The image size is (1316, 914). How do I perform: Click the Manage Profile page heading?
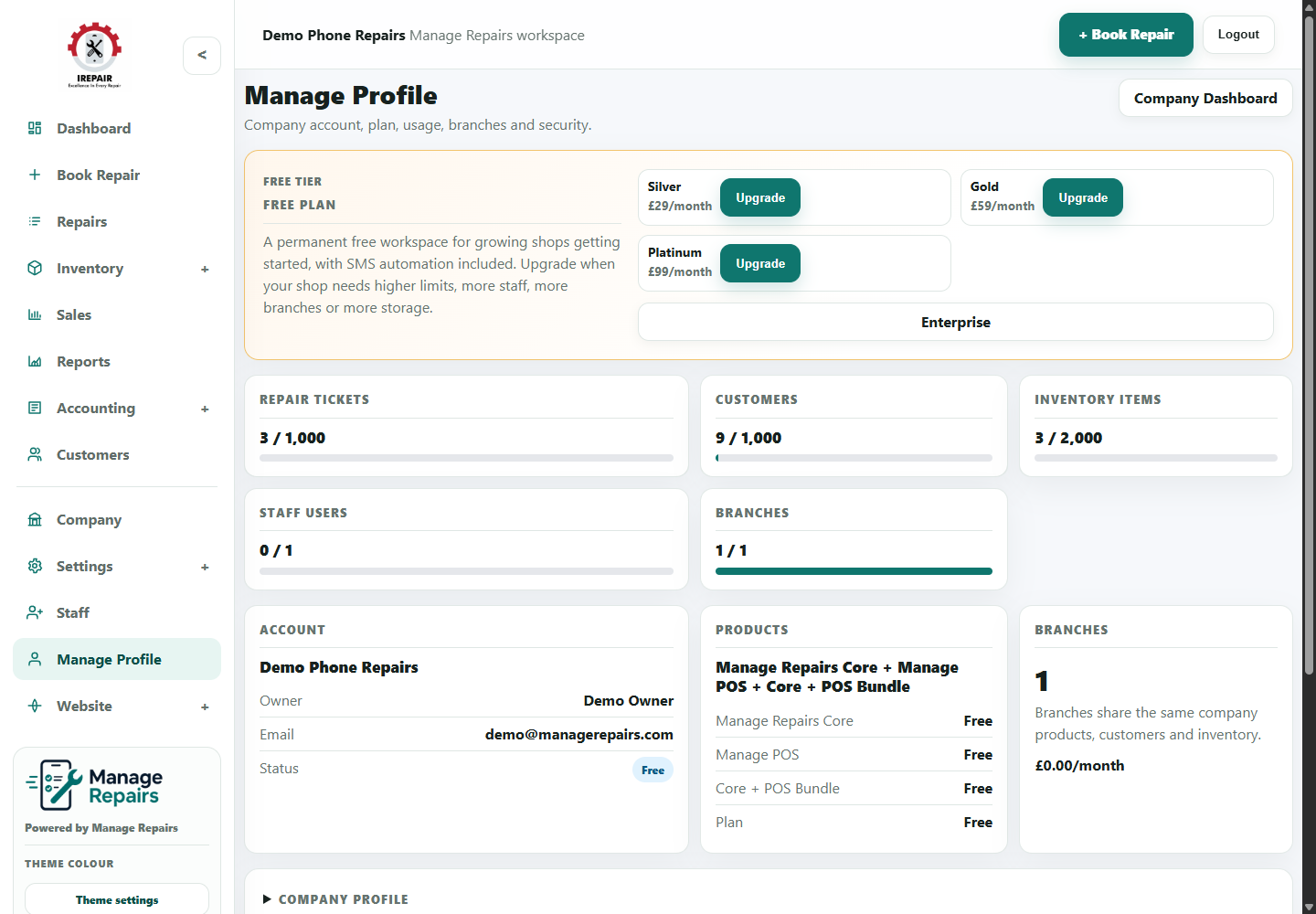(341, 95)
